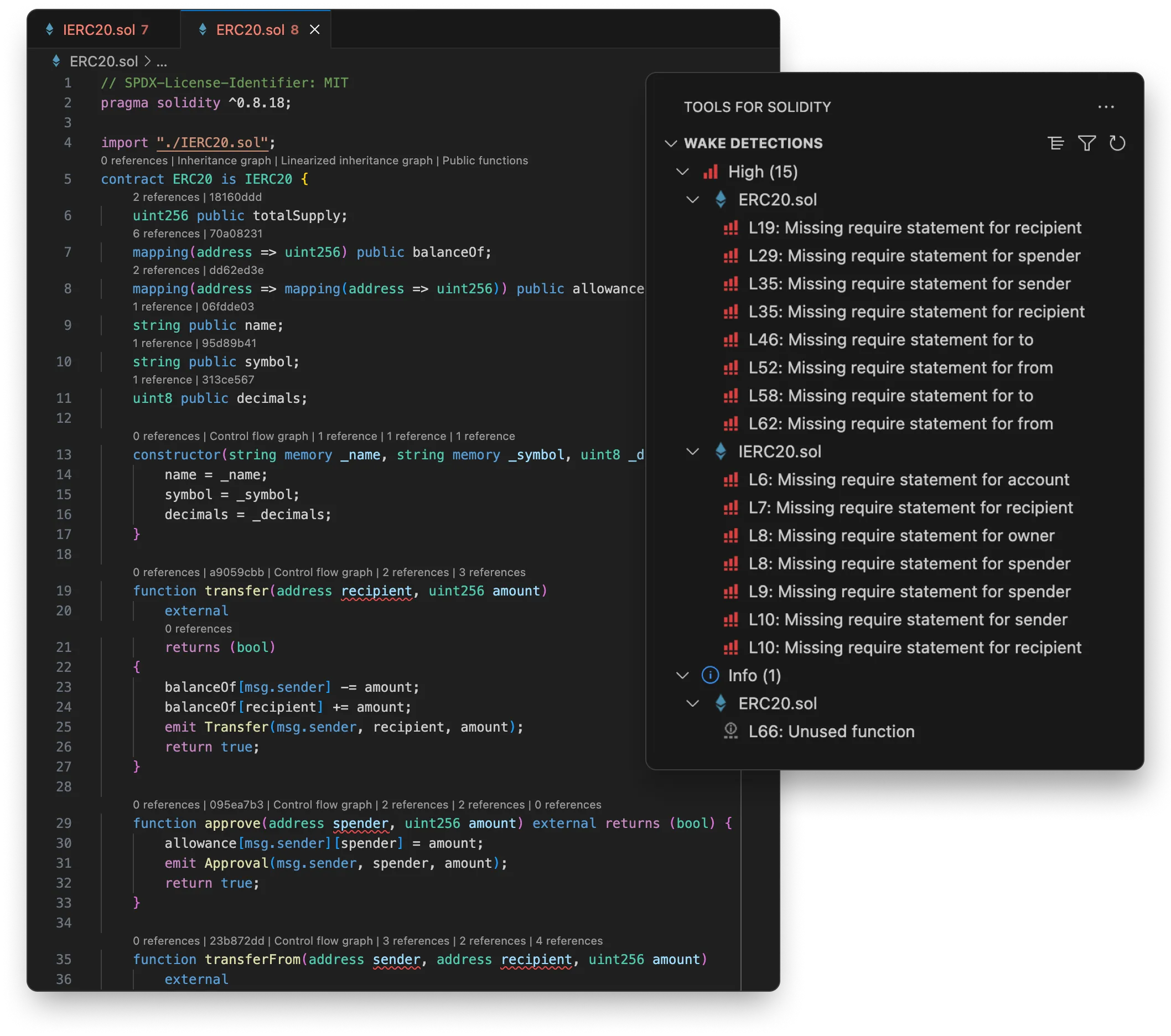The image size is (1171, 1036).
Task: Click the ERC20.sol breadcrumb
Action: coord(103,61)
